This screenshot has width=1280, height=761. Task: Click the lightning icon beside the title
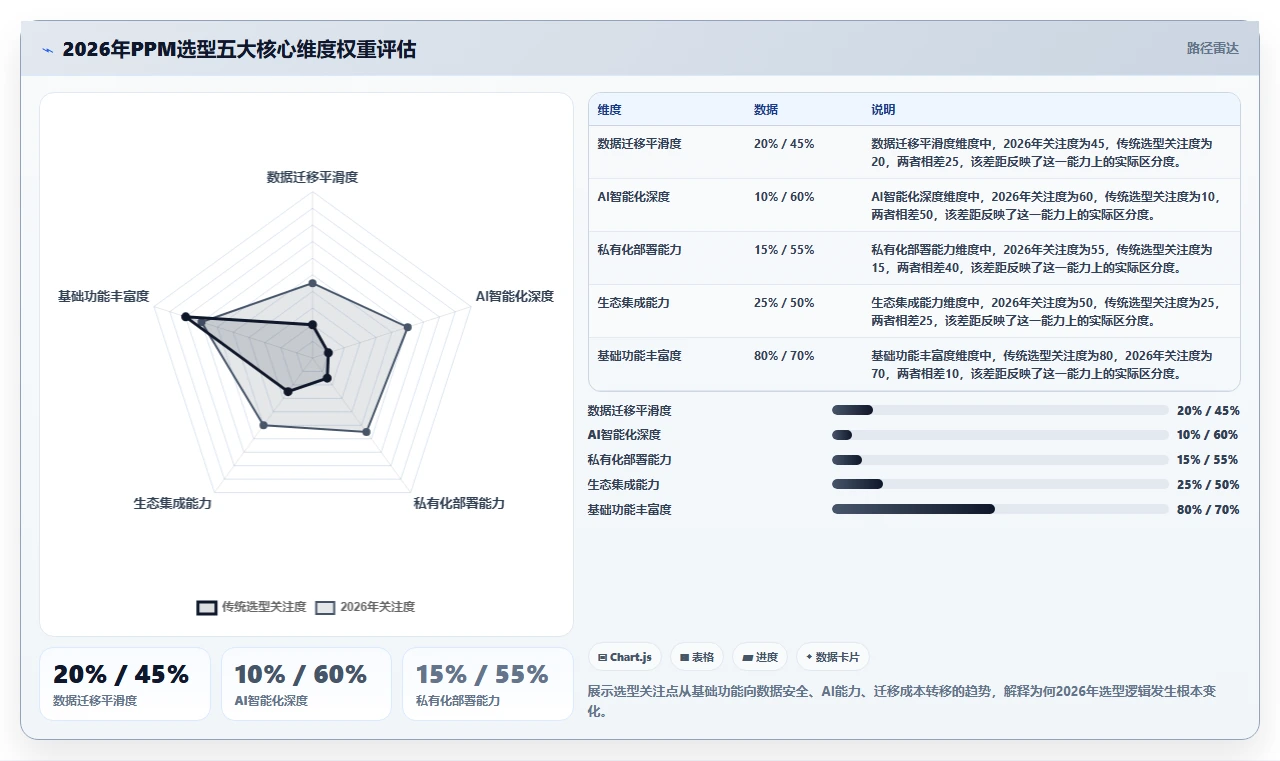point(47,50)
